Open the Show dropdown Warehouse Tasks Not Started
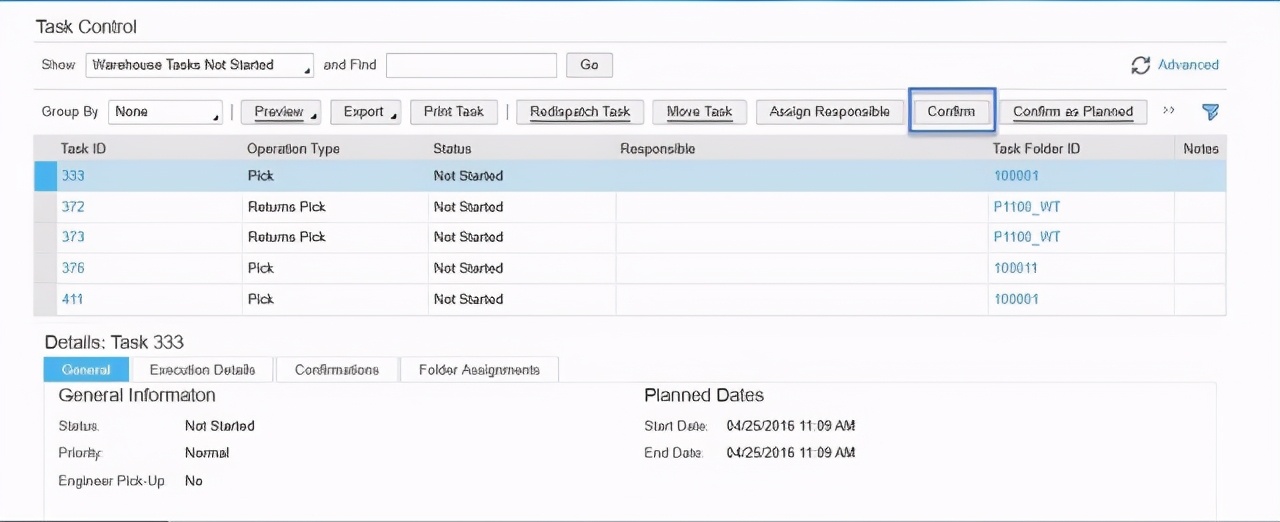The image size is (1280, 522). pos(200,65)
